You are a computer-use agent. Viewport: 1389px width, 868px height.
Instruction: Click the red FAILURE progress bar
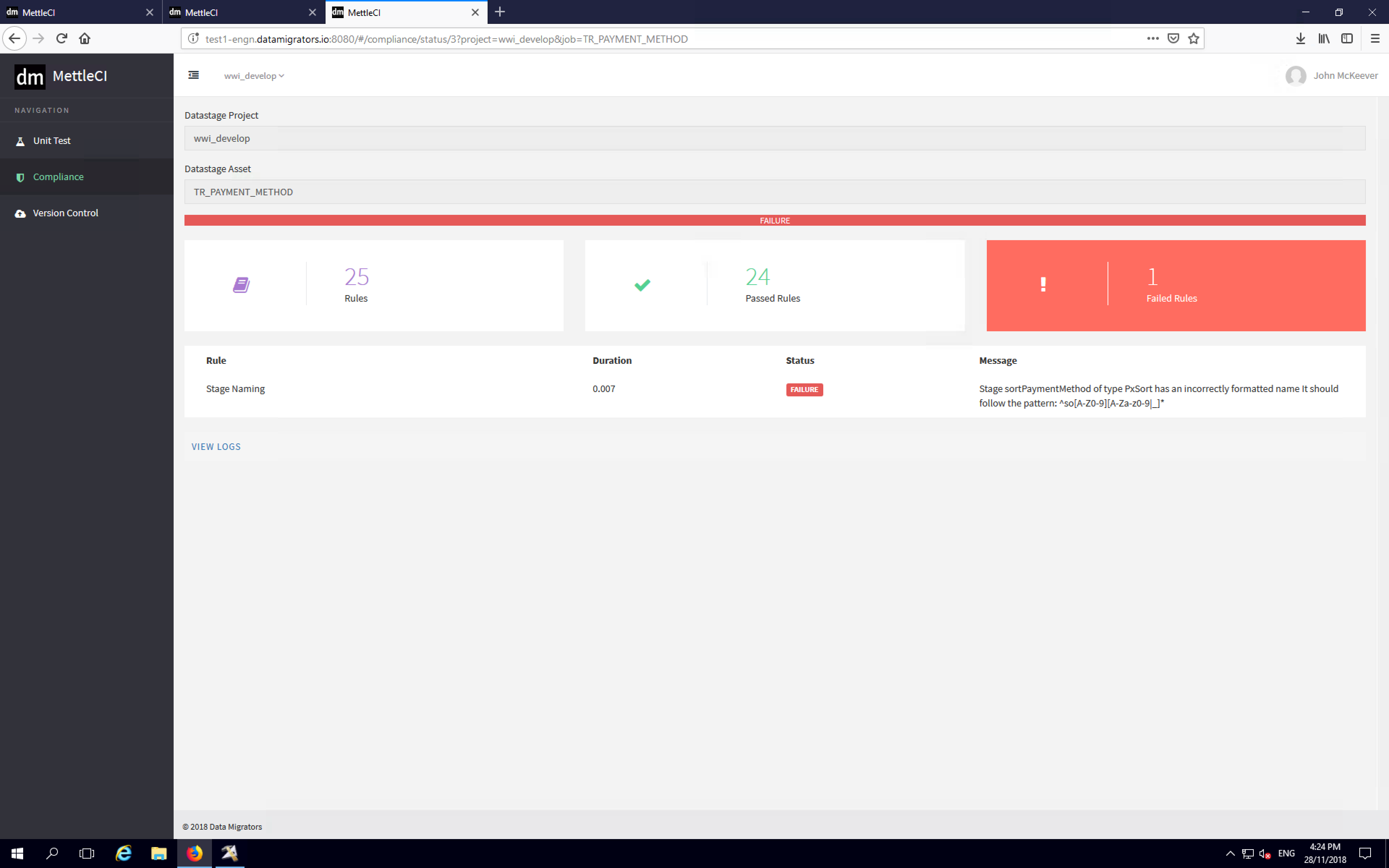(x=774, y=220)
